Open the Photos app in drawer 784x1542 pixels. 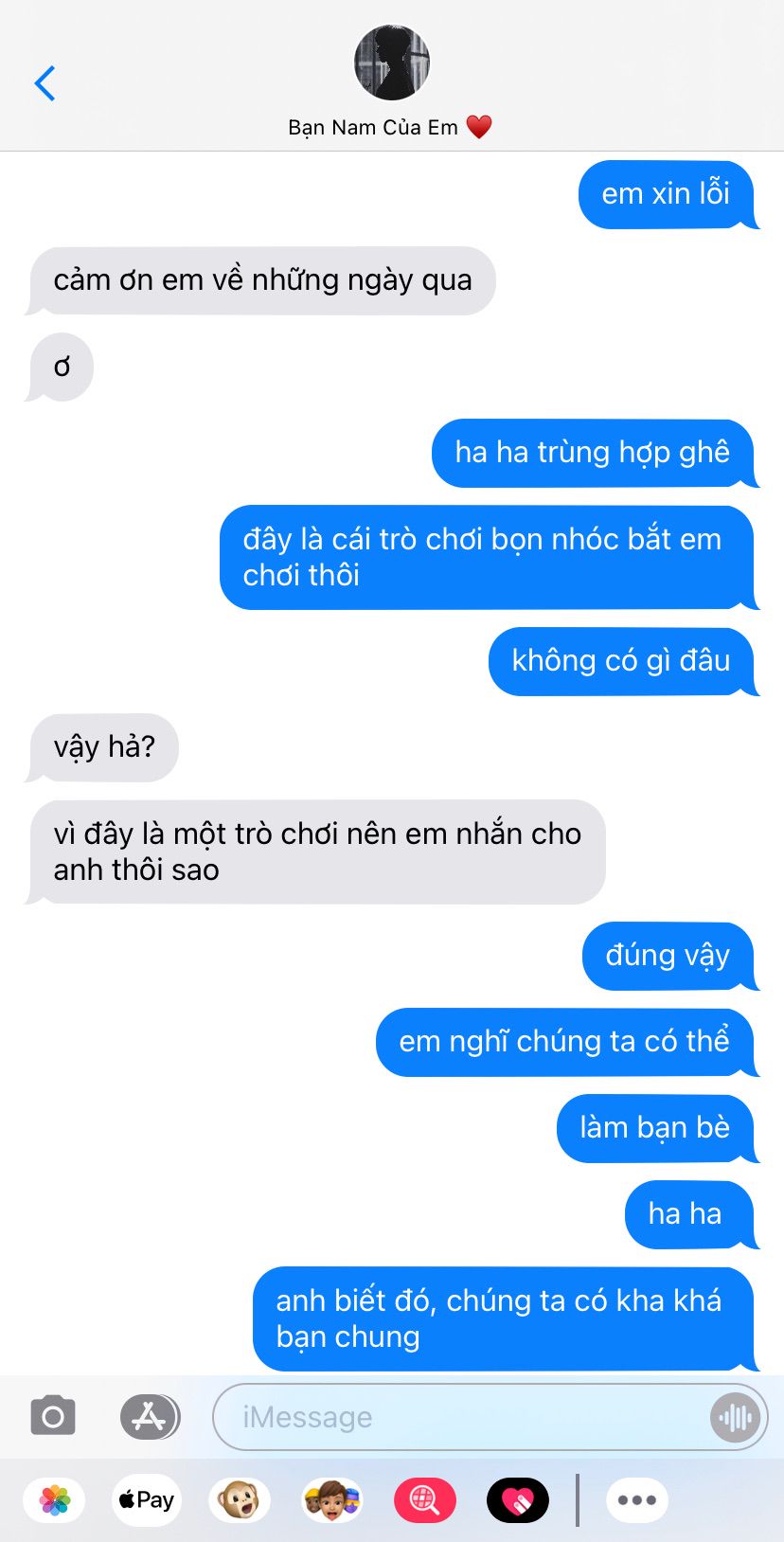click(55, 1500)
